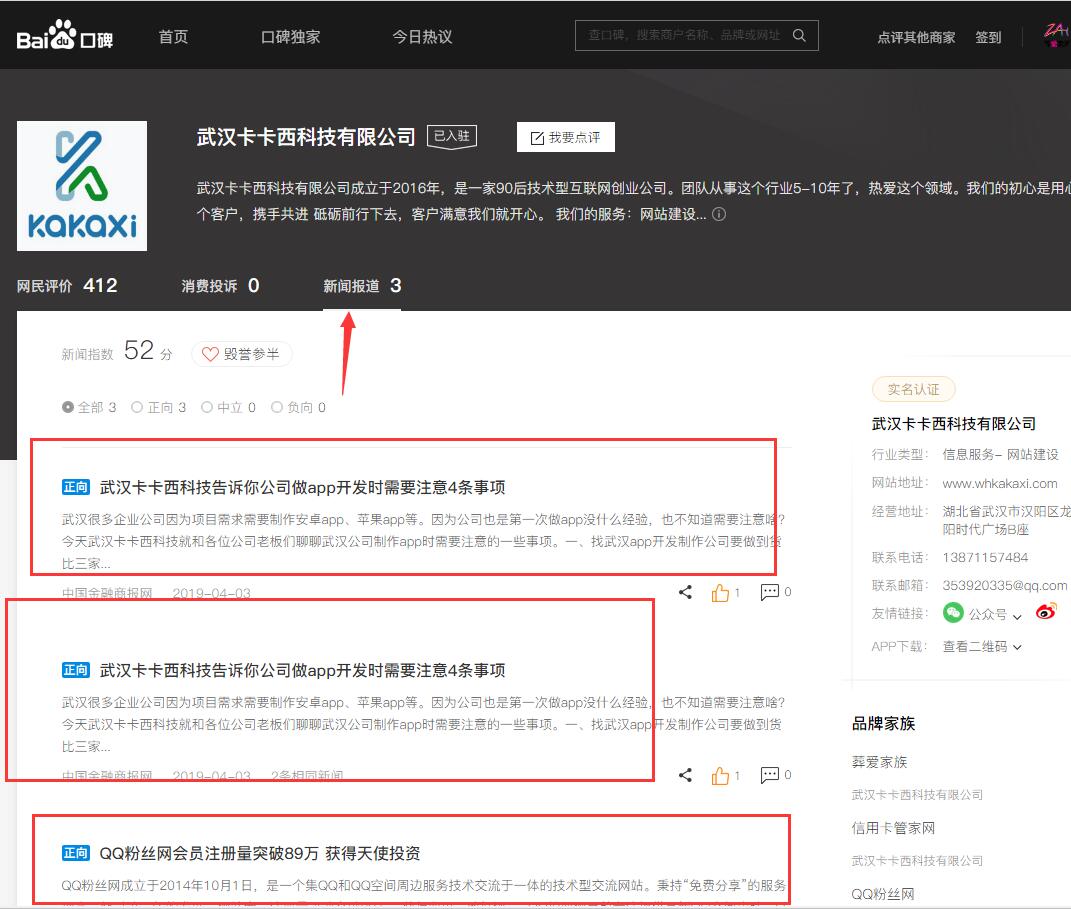The image size is (1071, 909).
Task: Click the 2条相同新闻 link
Action: tap(307, 776)
